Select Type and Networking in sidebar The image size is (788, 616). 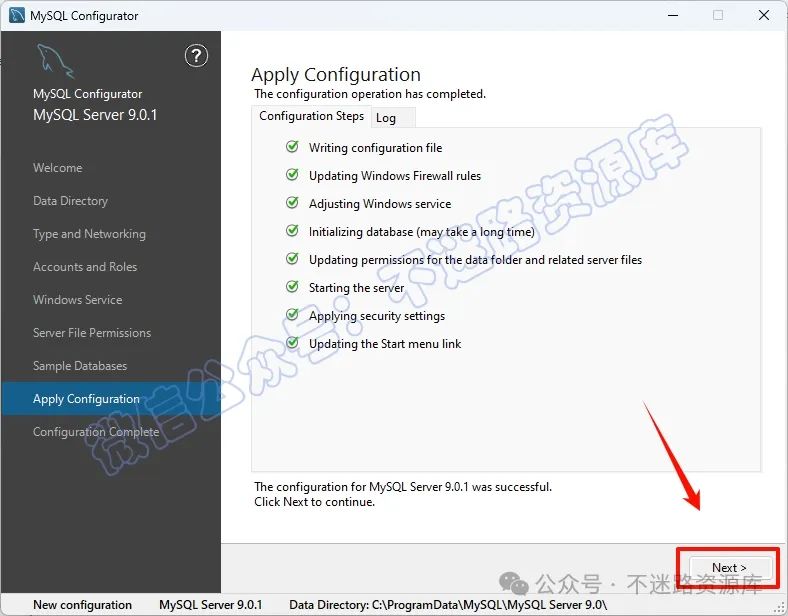point(89,234)
